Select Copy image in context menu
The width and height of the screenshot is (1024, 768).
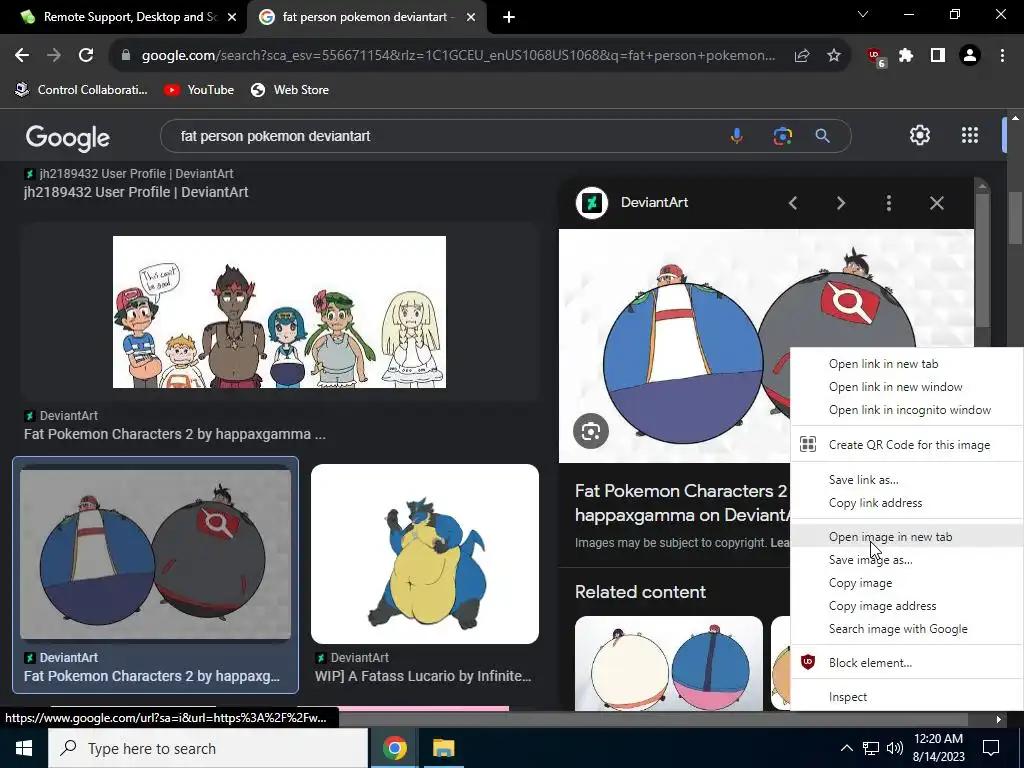point(906,583)
